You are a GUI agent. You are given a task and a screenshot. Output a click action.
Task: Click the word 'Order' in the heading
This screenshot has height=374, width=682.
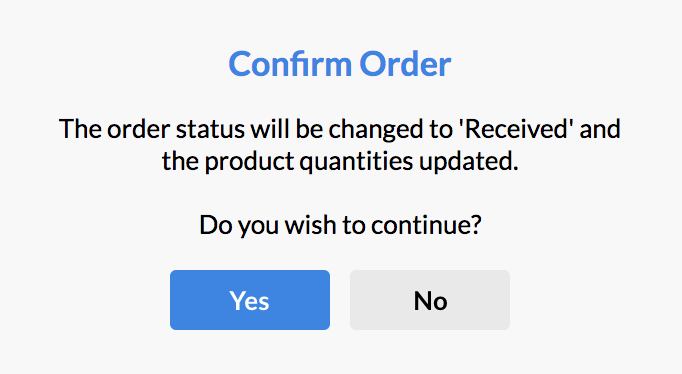click(x=405, y=64)
